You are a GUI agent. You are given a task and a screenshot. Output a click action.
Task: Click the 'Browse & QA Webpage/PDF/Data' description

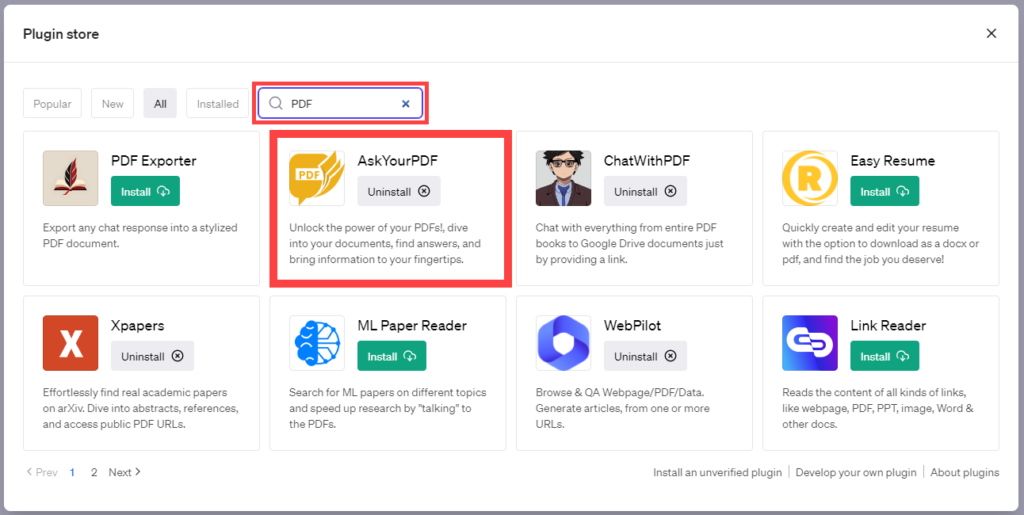(622, 409)
